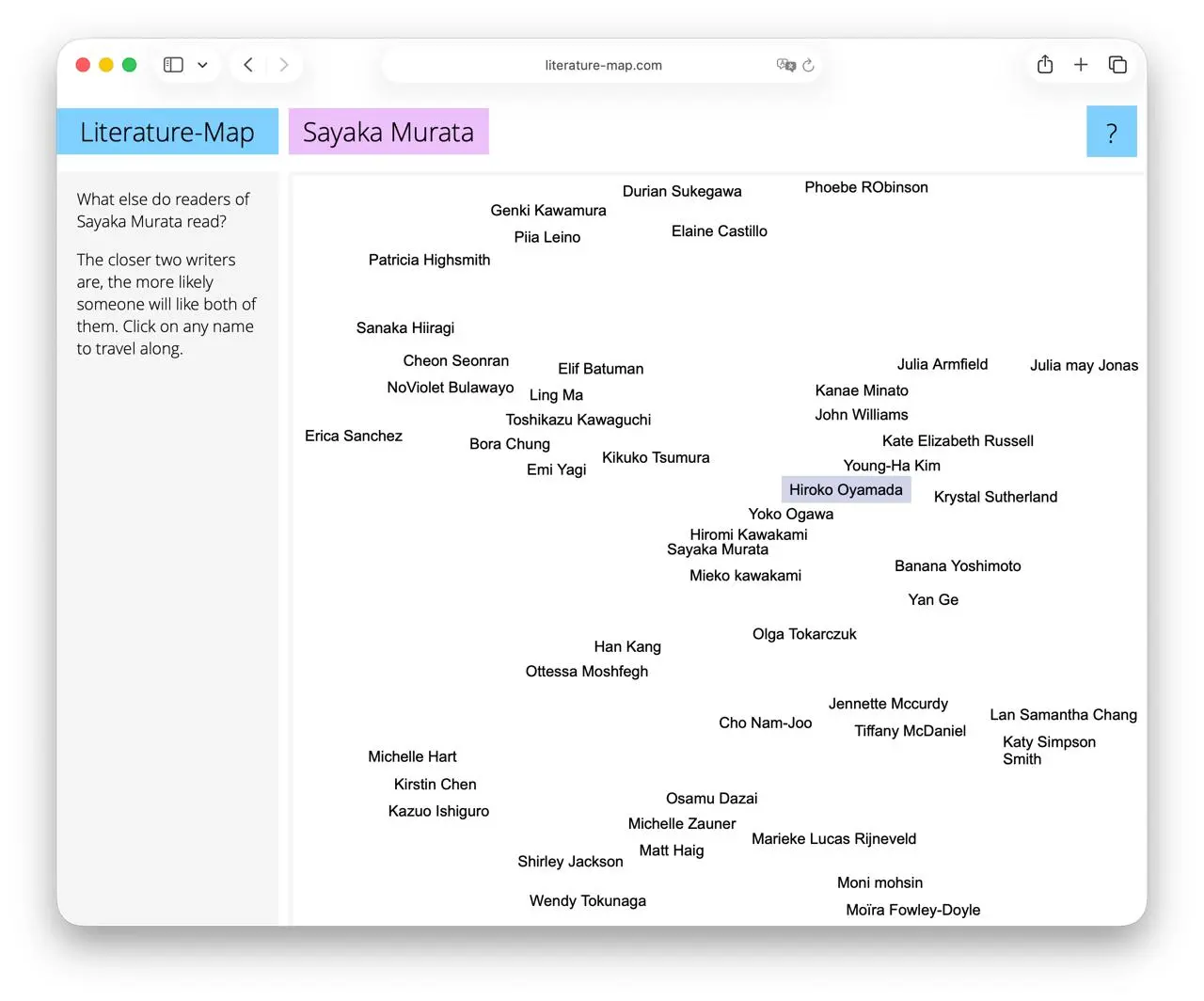
Task: Open Cho Nam-Joo's name
Action: point(766,723)
